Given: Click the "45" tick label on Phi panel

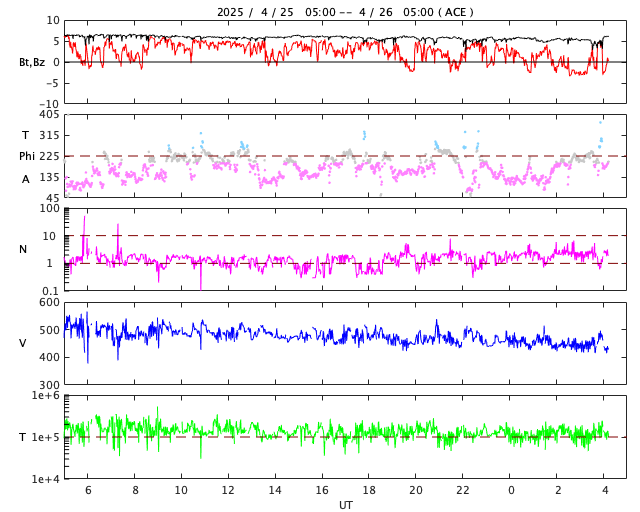Looking at the screenshot, I should (53, 198).
